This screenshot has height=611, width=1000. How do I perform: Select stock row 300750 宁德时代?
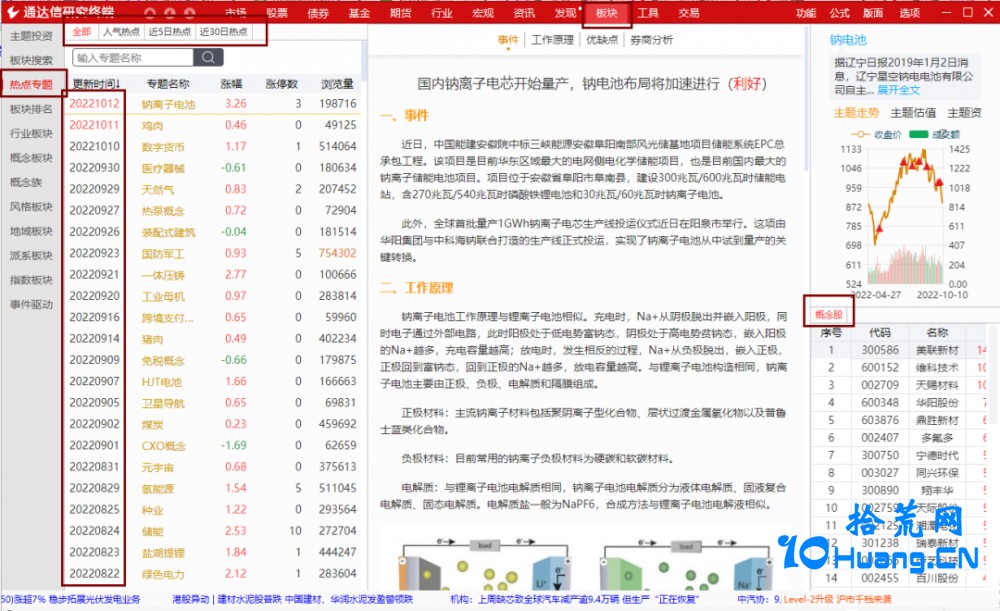[x=899, y=455]
